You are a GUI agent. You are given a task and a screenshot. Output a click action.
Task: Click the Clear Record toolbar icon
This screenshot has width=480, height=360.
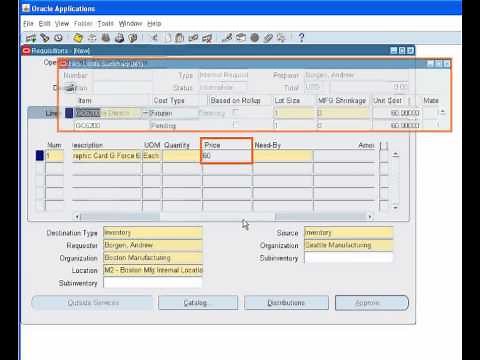point(193,38)
